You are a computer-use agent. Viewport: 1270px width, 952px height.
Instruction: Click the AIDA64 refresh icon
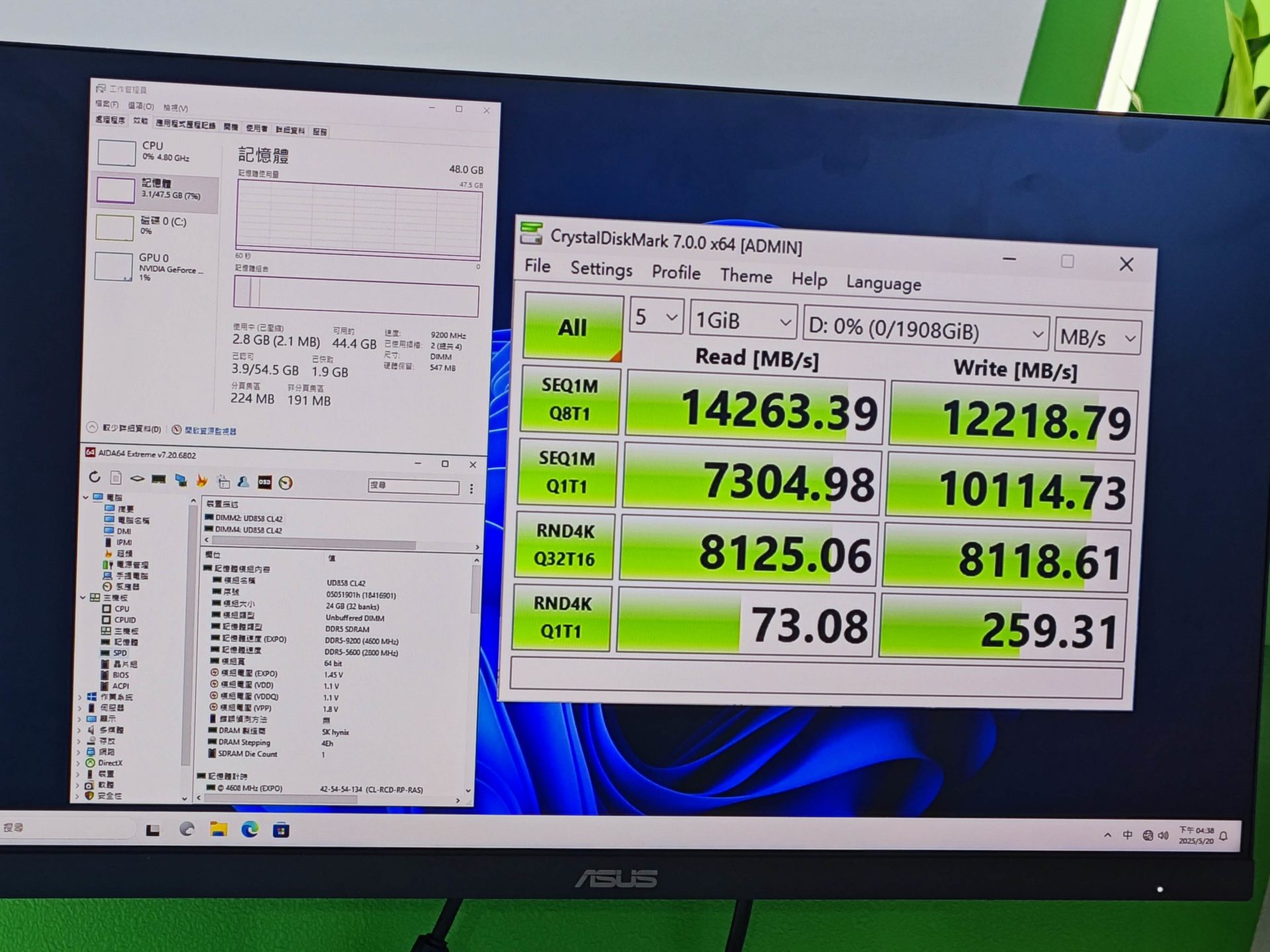[95, 477]
